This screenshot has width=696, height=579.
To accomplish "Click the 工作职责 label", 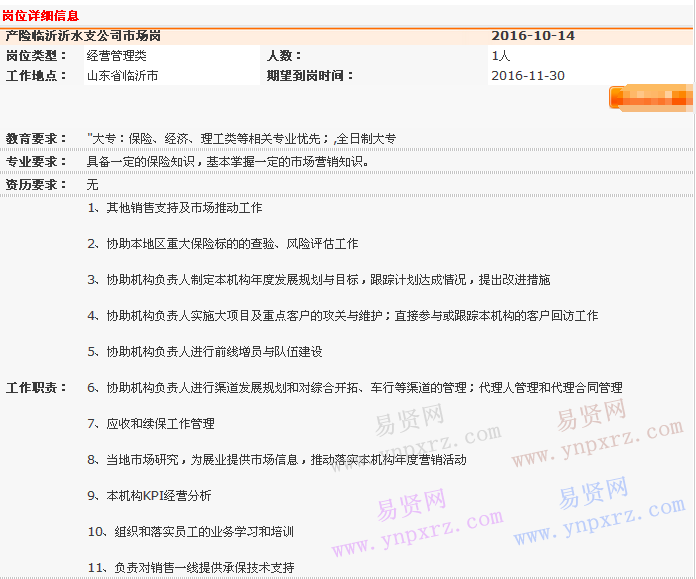I will pyautogui.click(x=36, y=388).
